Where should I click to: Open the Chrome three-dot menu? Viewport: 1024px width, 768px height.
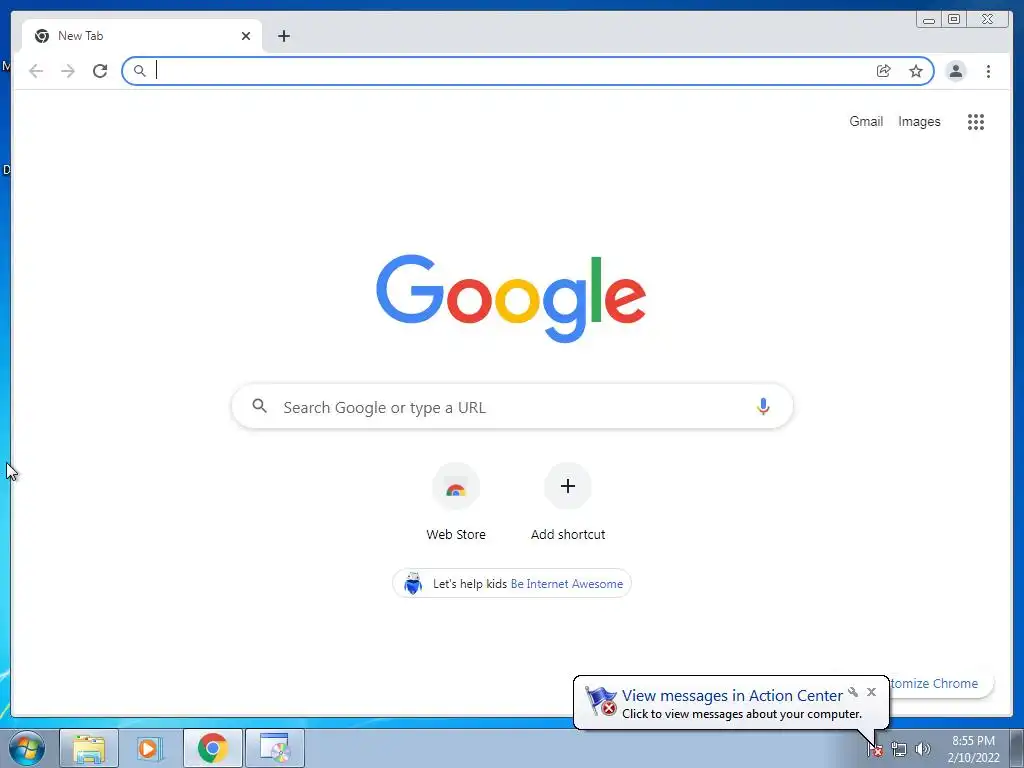988,71
